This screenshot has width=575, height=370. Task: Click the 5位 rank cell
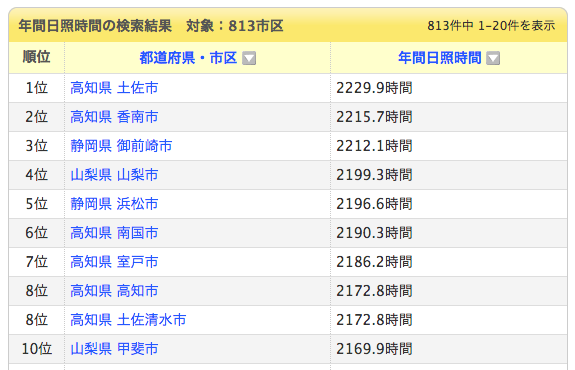(37, 204)
